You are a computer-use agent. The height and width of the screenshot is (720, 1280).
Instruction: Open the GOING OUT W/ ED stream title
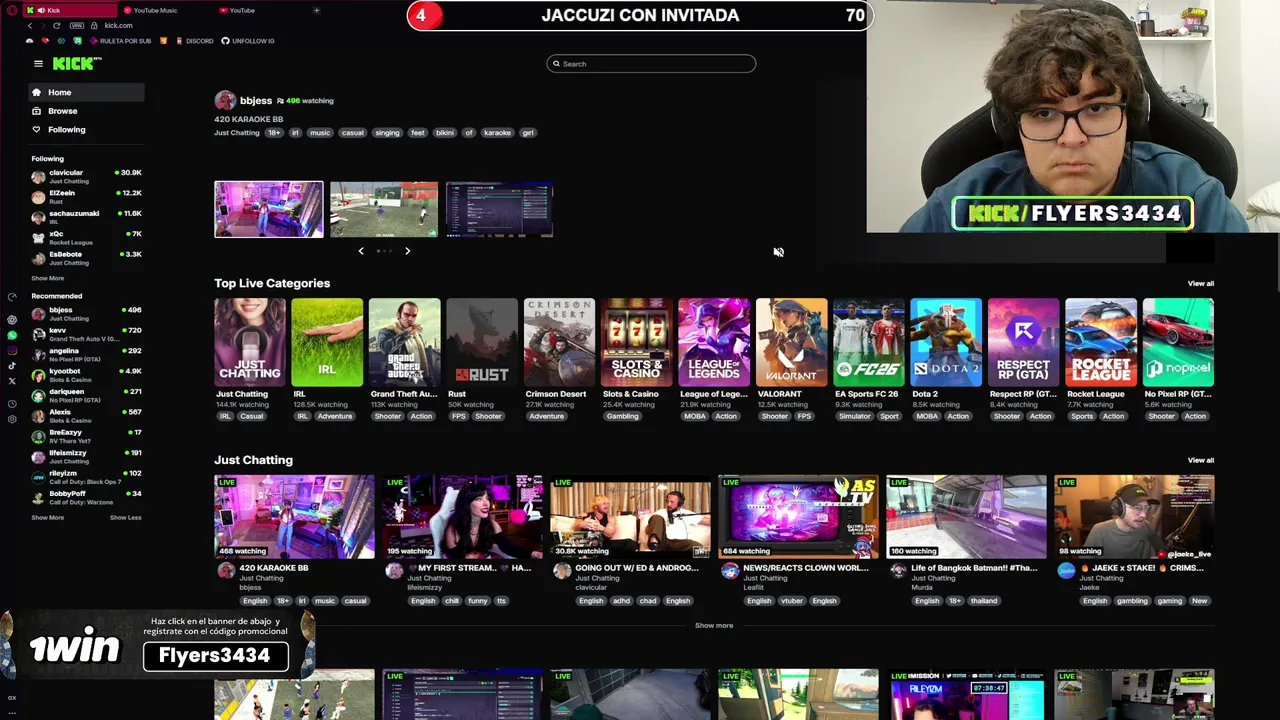636,568
